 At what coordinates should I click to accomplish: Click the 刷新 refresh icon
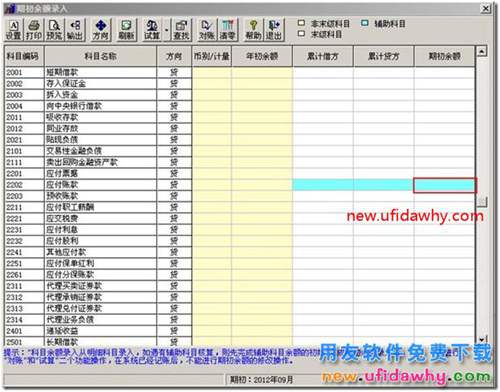point(126,30)
